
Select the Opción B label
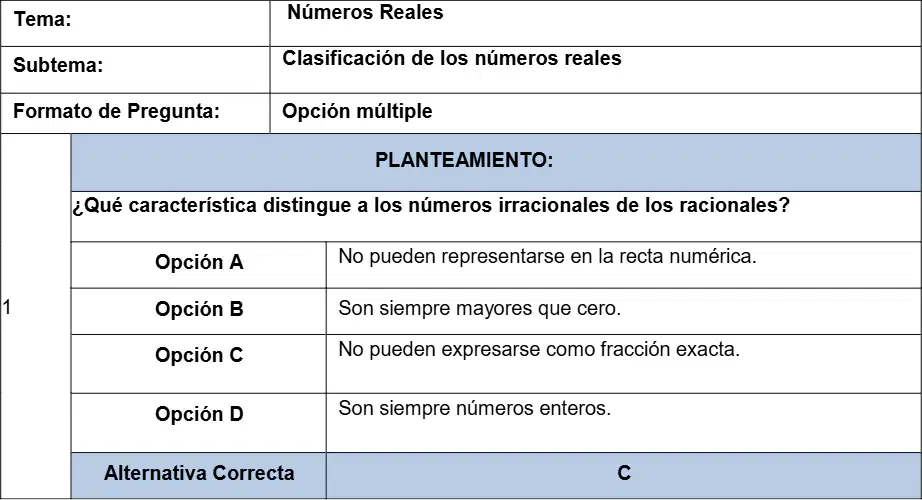click(x=199, y=311)
